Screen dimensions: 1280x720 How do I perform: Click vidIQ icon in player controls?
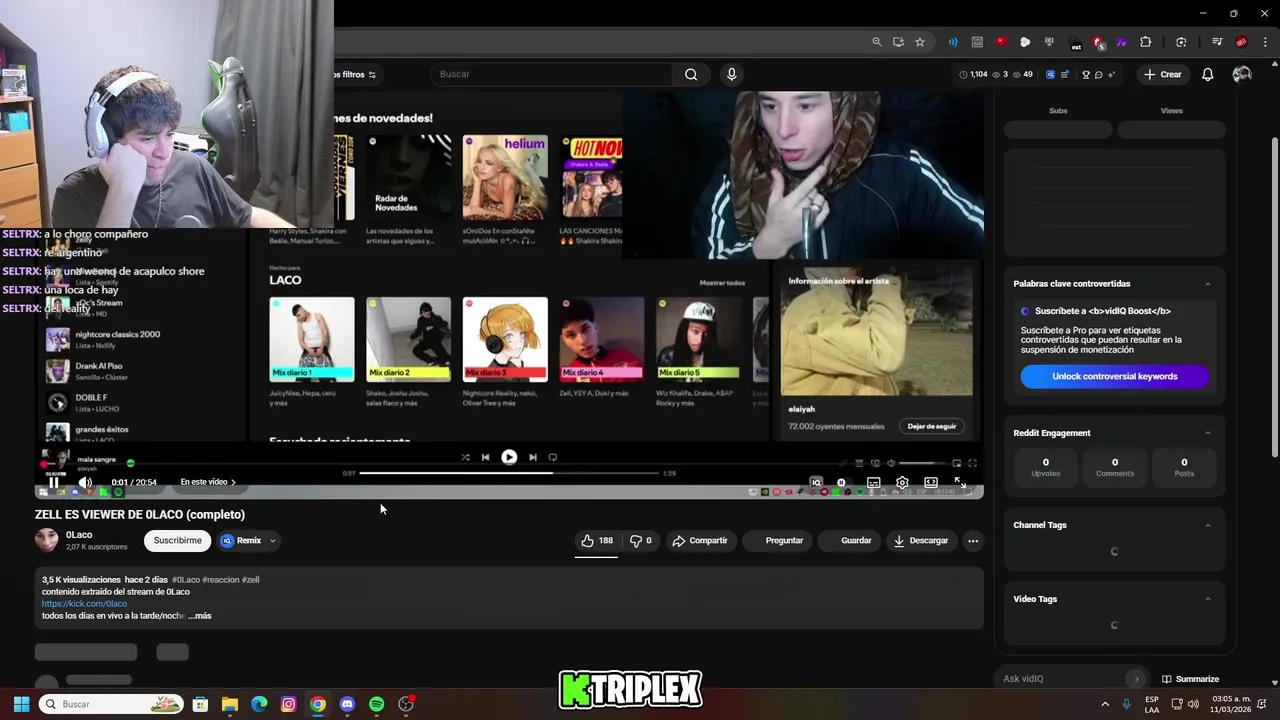point(816,482)
